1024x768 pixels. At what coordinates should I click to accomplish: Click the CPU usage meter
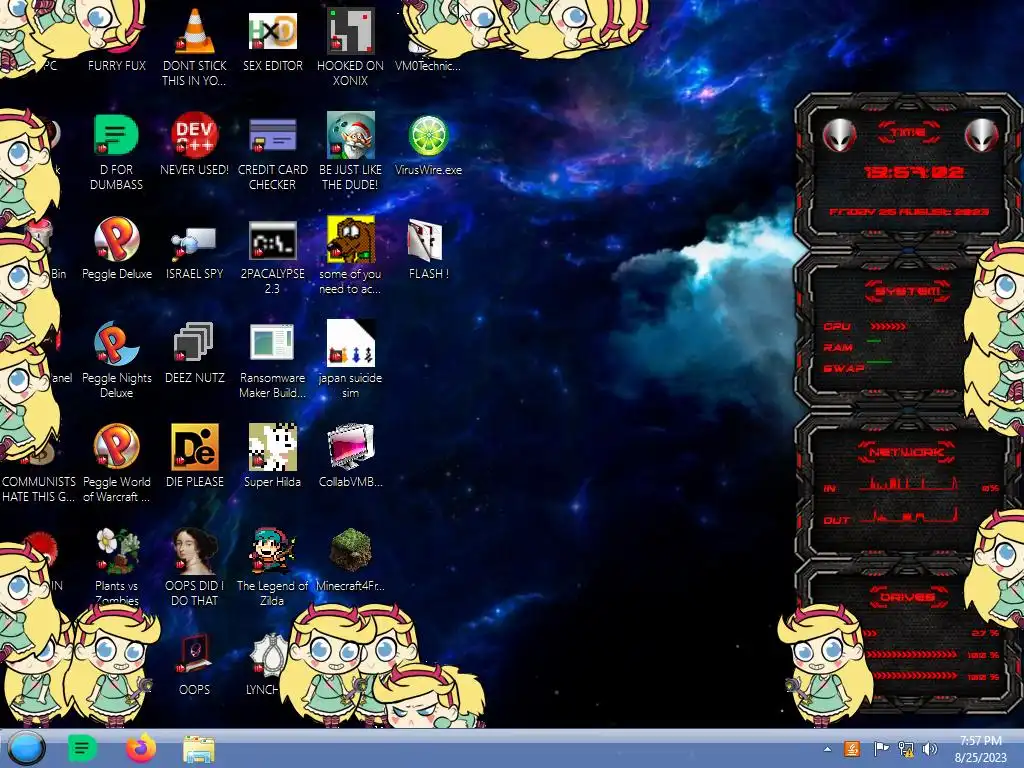(888, 326)
